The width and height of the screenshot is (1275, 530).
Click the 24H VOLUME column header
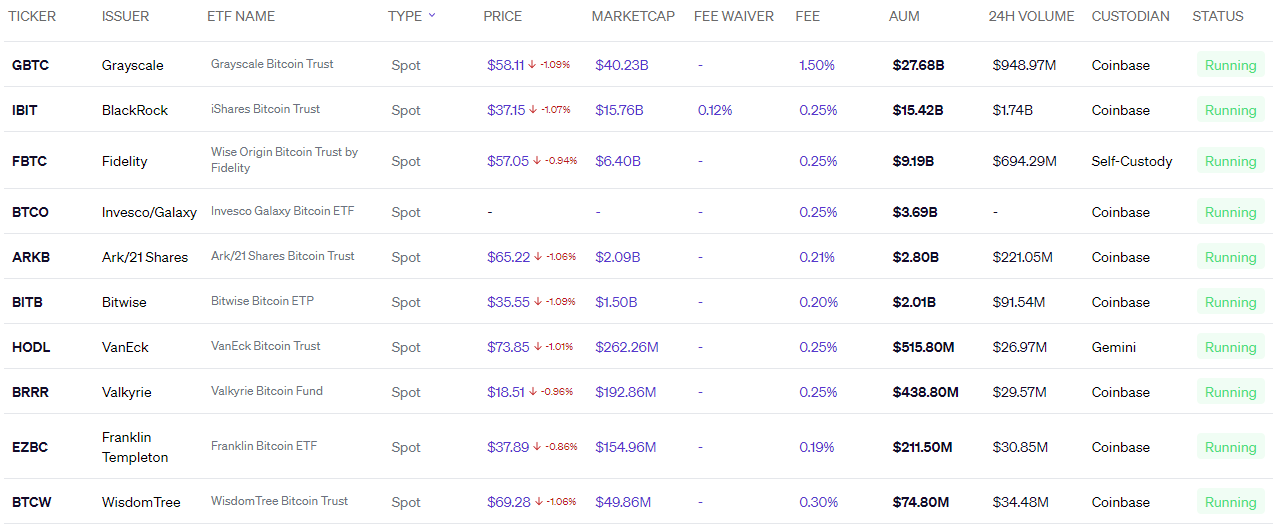1031,16
